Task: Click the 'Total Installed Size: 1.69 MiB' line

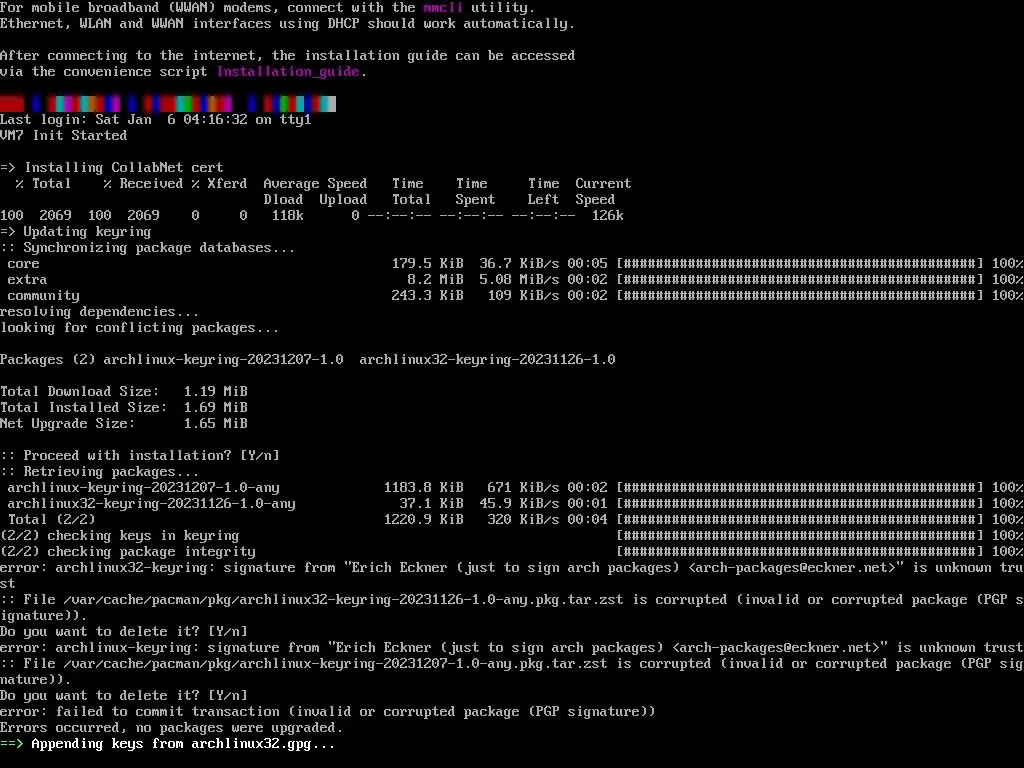Action: pos(123,408)
